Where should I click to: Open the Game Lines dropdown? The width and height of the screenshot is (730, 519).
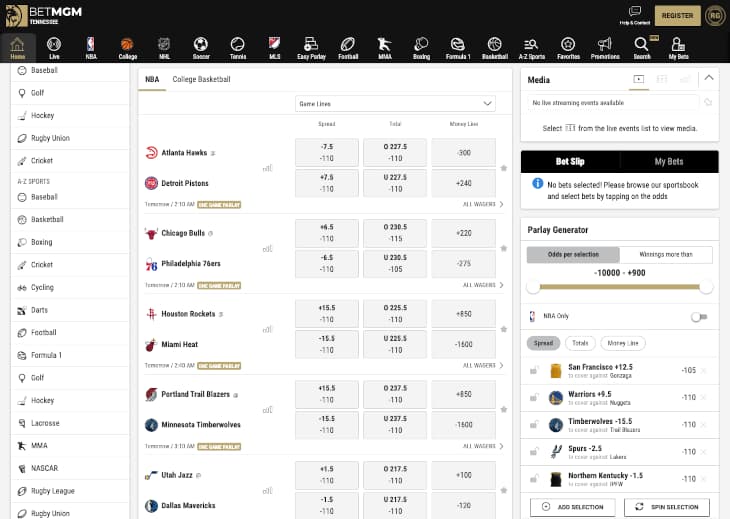[x=395, y=103]
